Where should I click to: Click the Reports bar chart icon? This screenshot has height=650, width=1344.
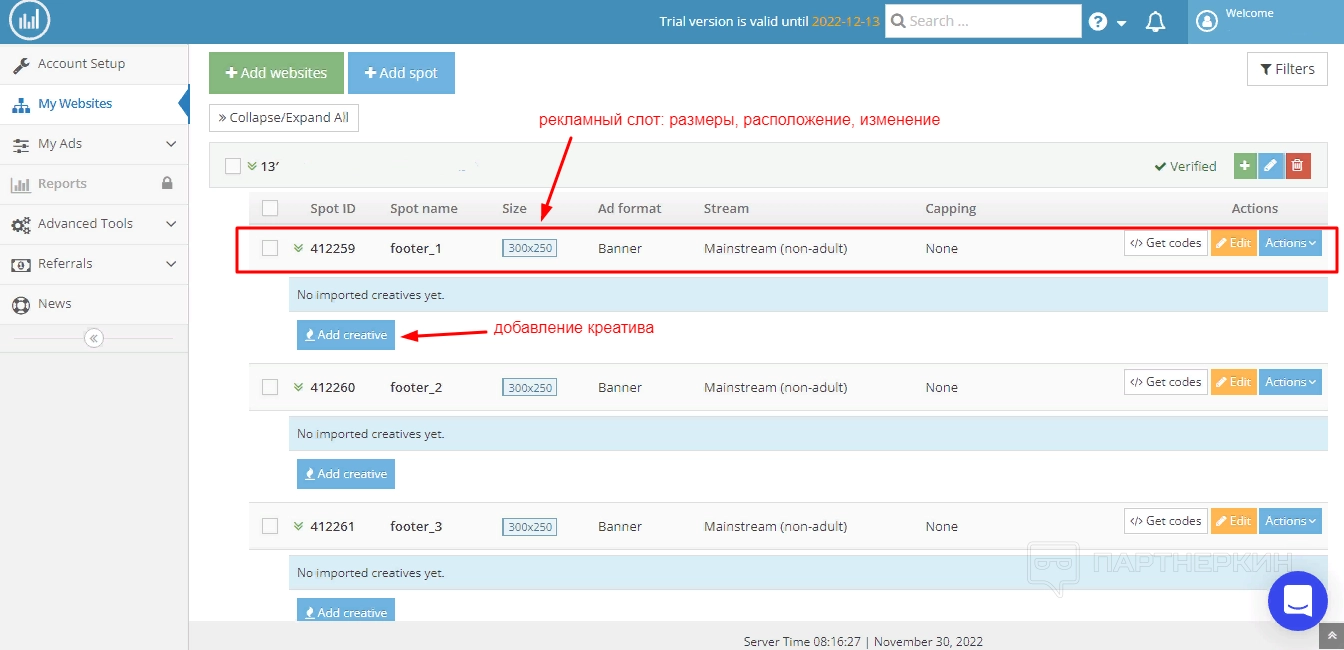tap(20, 184)
